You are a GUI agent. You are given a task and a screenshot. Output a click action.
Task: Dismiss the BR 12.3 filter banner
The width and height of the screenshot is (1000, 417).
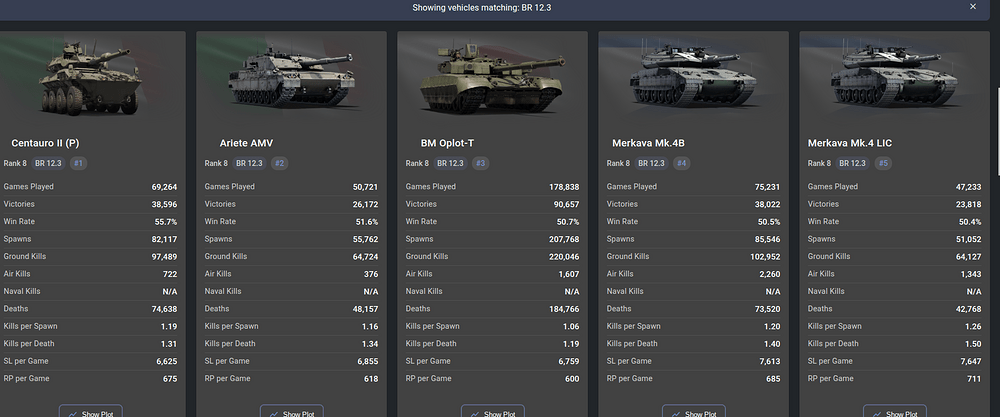click(973, 6)
